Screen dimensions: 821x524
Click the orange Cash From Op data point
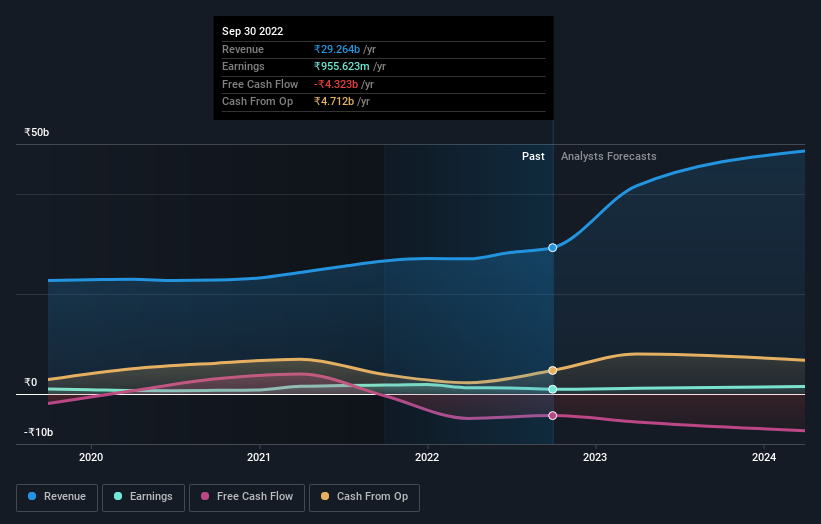click(552, 371)
